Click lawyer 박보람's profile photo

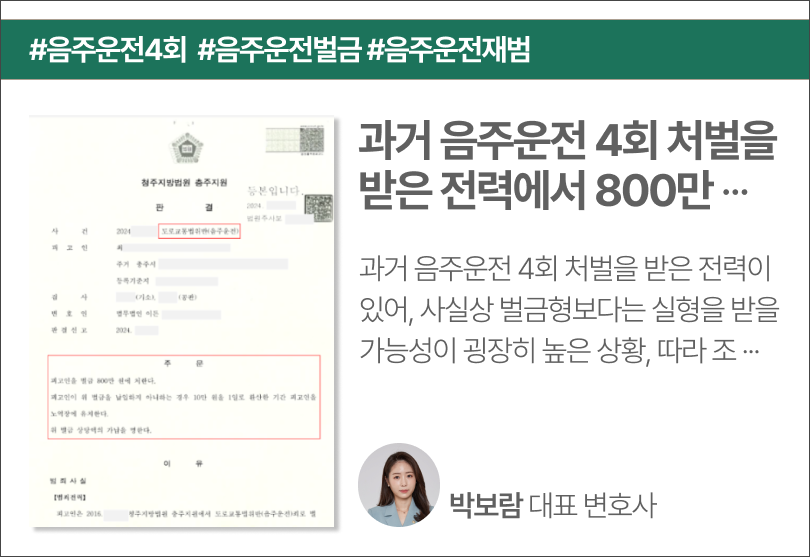(398, 486)
